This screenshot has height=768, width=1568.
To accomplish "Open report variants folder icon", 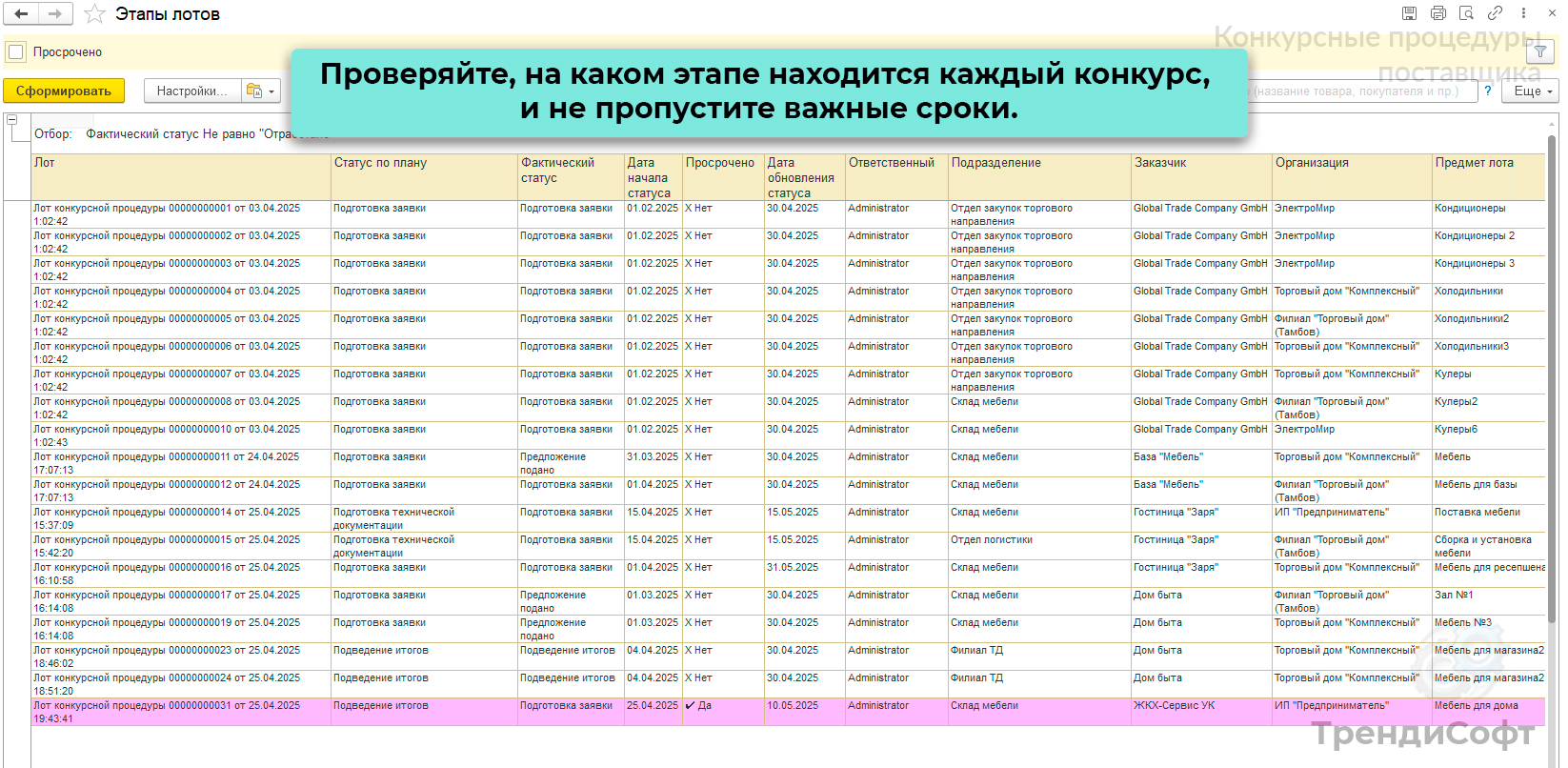I will (254, 91).
